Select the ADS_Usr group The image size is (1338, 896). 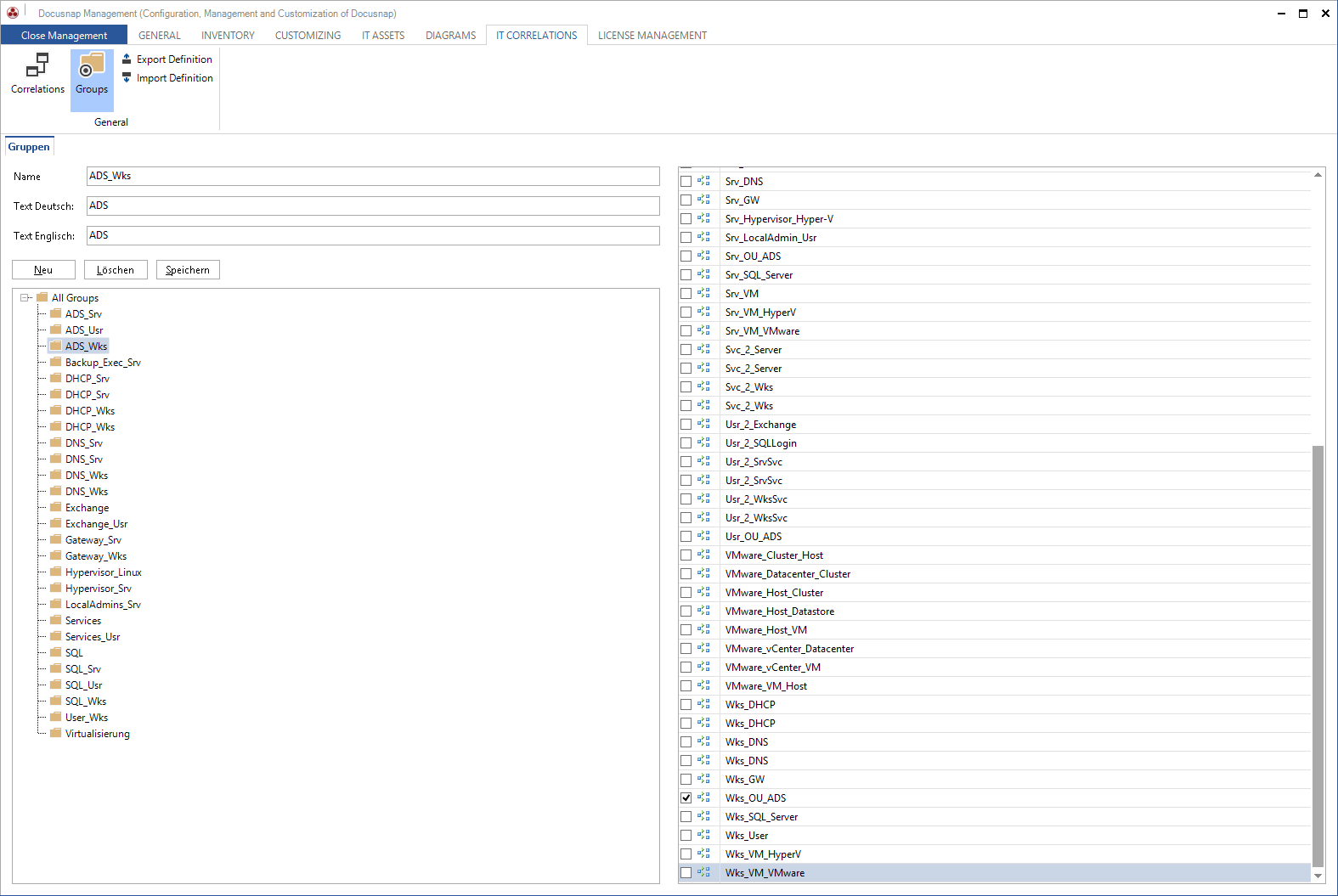click(84, 330)
